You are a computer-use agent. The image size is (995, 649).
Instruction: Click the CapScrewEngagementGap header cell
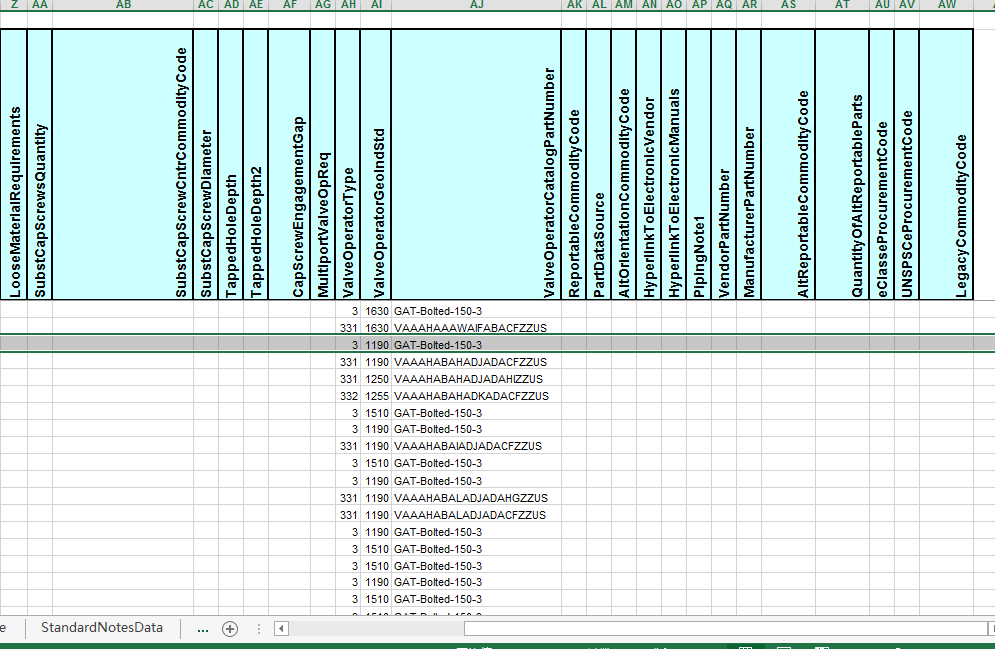point(289,164)
